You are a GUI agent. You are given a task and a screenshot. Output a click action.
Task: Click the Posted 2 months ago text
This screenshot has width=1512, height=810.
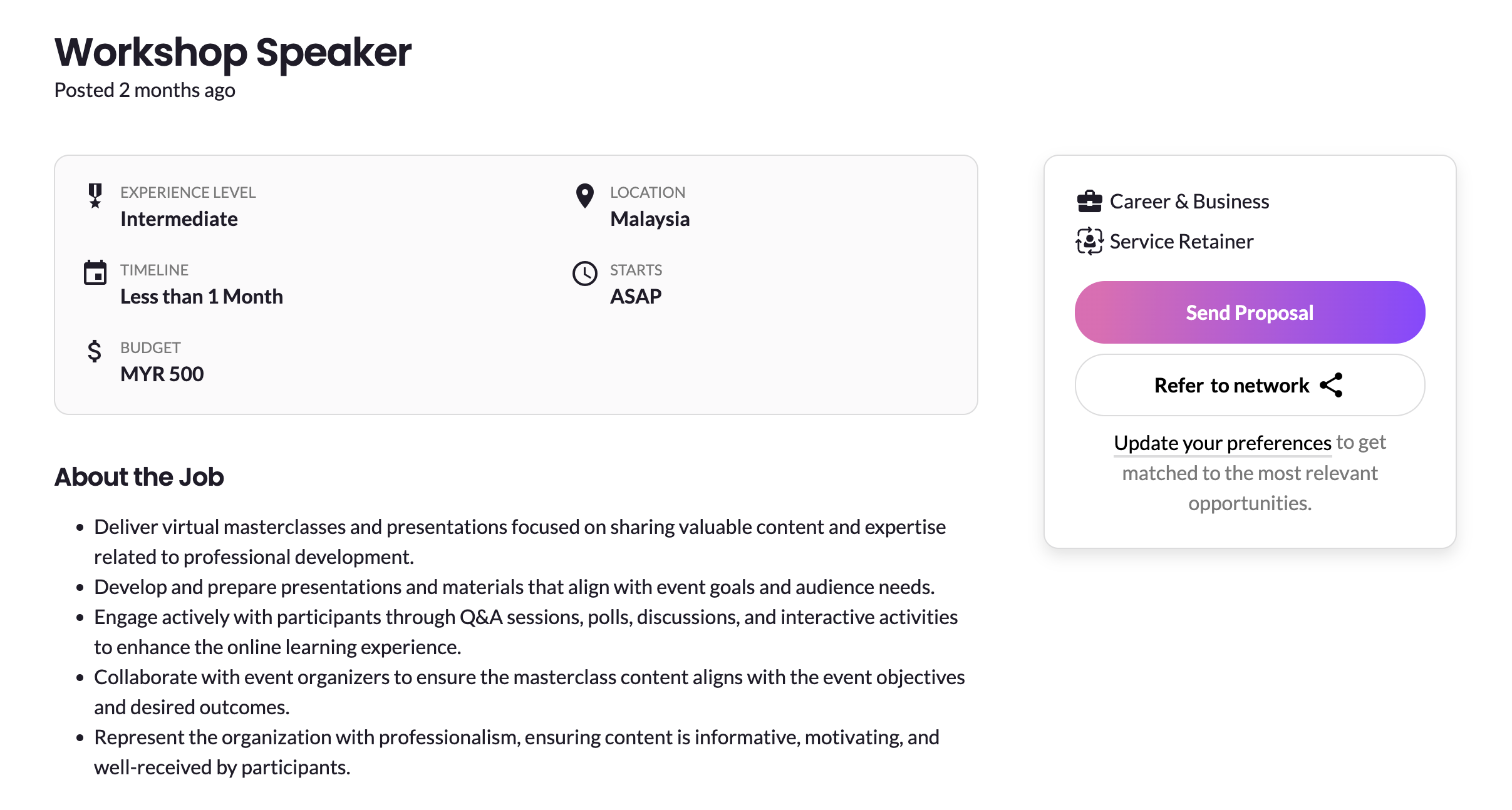tap(145, 90)
